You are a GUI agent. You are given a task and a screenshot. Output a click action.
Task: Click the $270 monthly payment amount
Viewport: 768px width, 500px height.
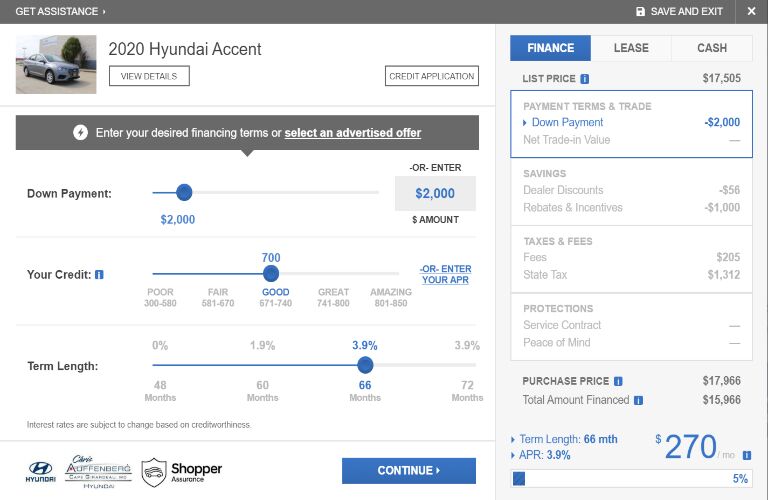click(690, 447)
